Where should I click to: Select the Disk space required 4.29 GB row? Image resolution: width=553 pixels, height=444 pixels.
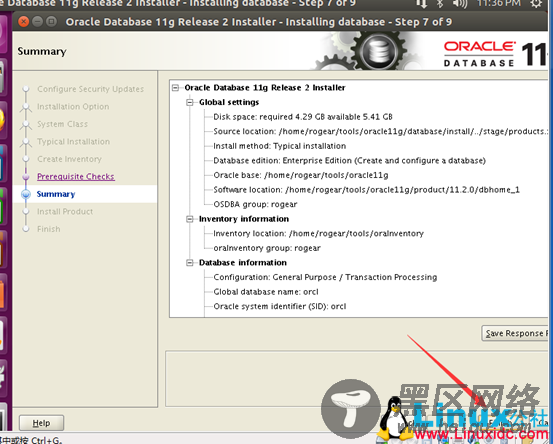coord(303,117)
